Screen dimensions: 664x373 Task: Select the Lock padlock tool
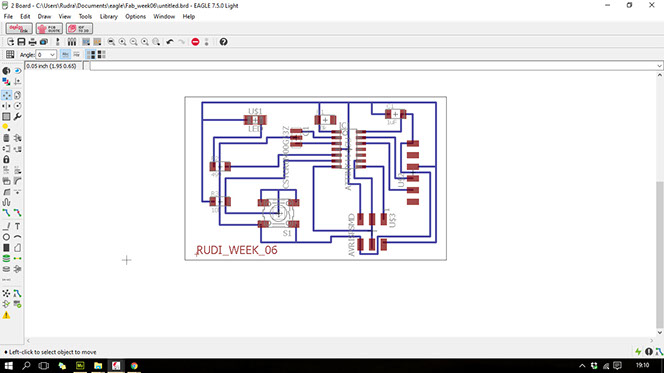pos(6,160)
